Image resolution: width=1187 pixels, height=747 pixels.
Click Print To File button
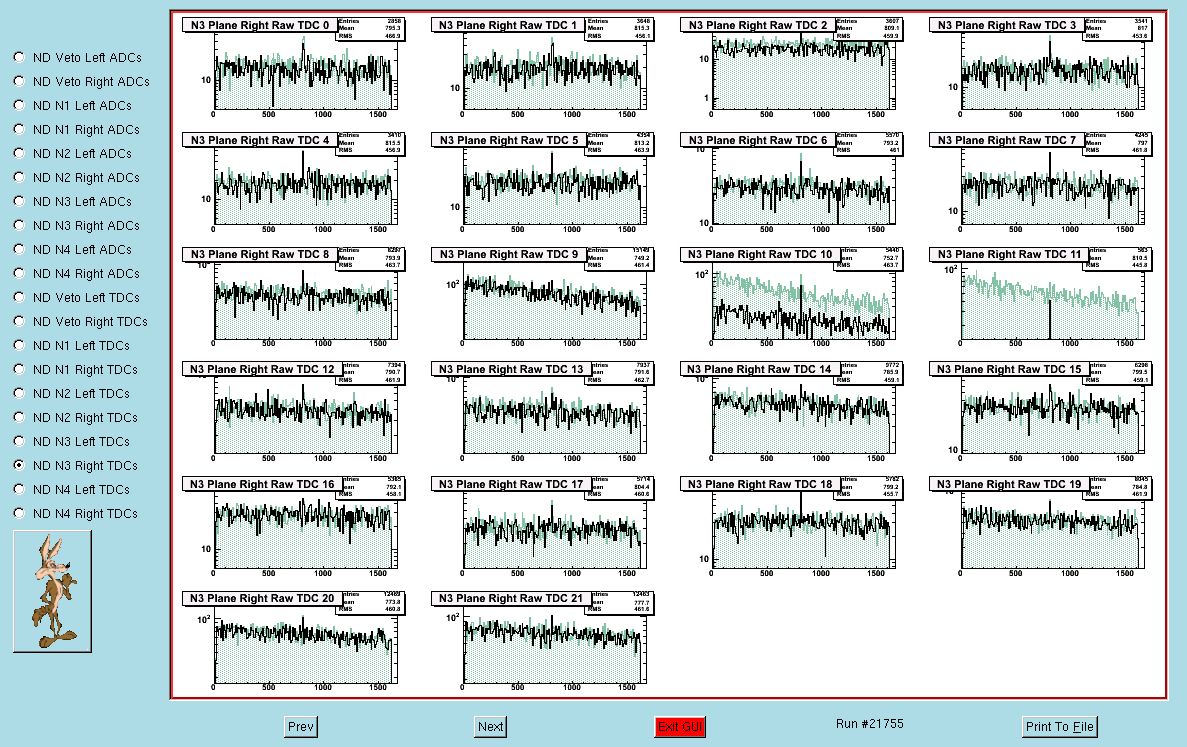coord(1060,727)
